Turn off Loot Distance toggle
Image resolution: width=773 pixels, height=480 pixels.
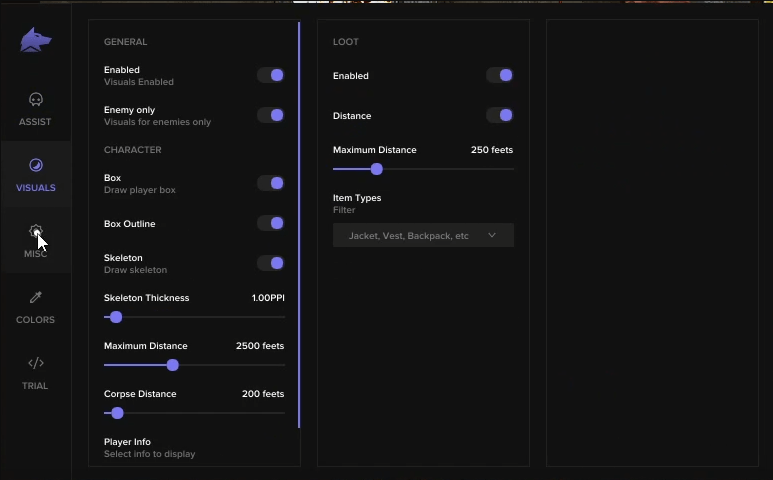(x=500, y=115)
